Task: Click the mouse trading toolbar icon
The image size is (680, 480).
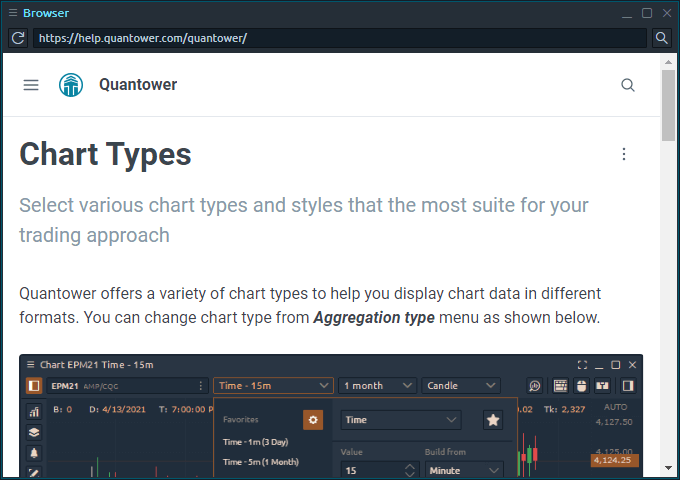Action: click(581, 385)
